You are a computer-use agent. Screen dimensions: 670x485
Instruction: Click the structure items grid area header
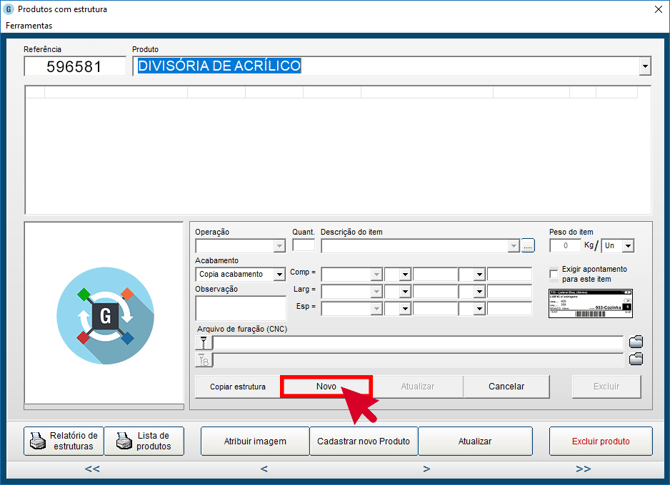332,92
